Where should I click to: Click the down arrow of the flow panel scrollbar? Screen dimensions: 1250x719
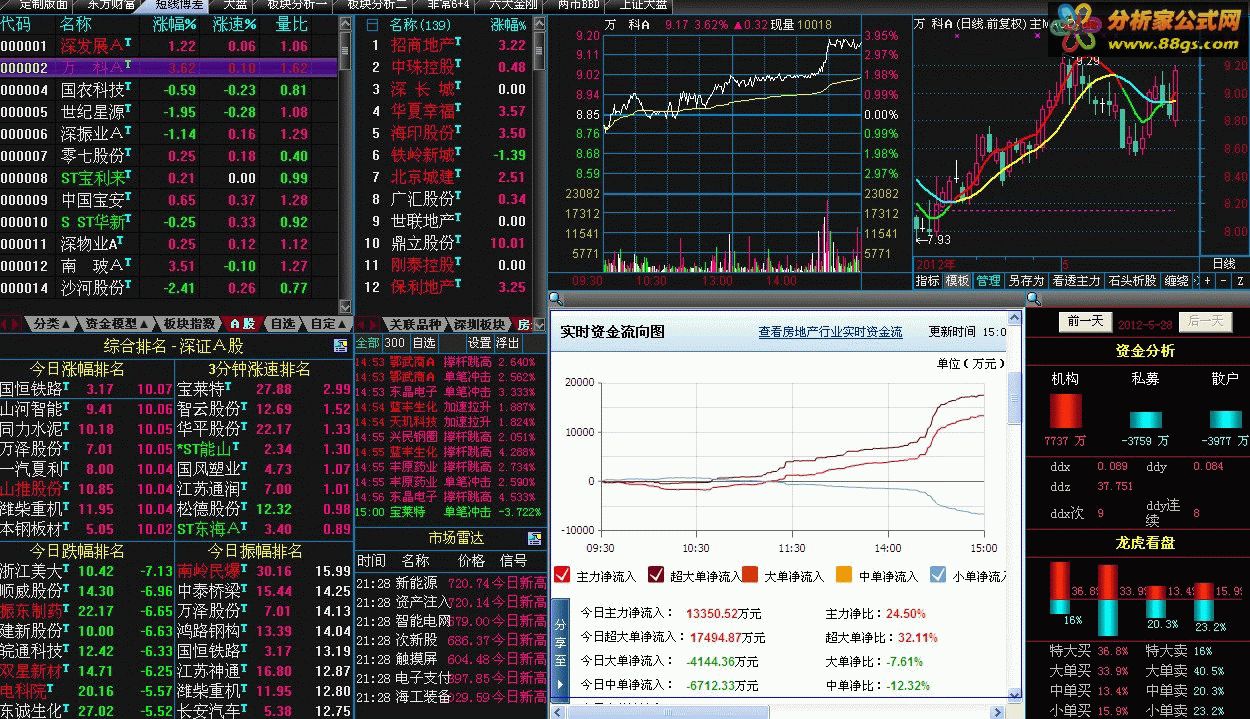pos(1016,694)
